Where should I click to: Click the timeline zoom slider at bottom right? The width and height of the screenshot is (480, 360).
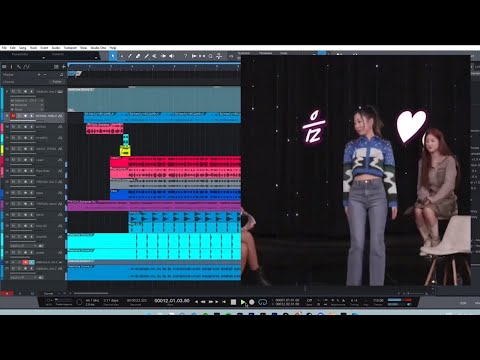(414, 293)
